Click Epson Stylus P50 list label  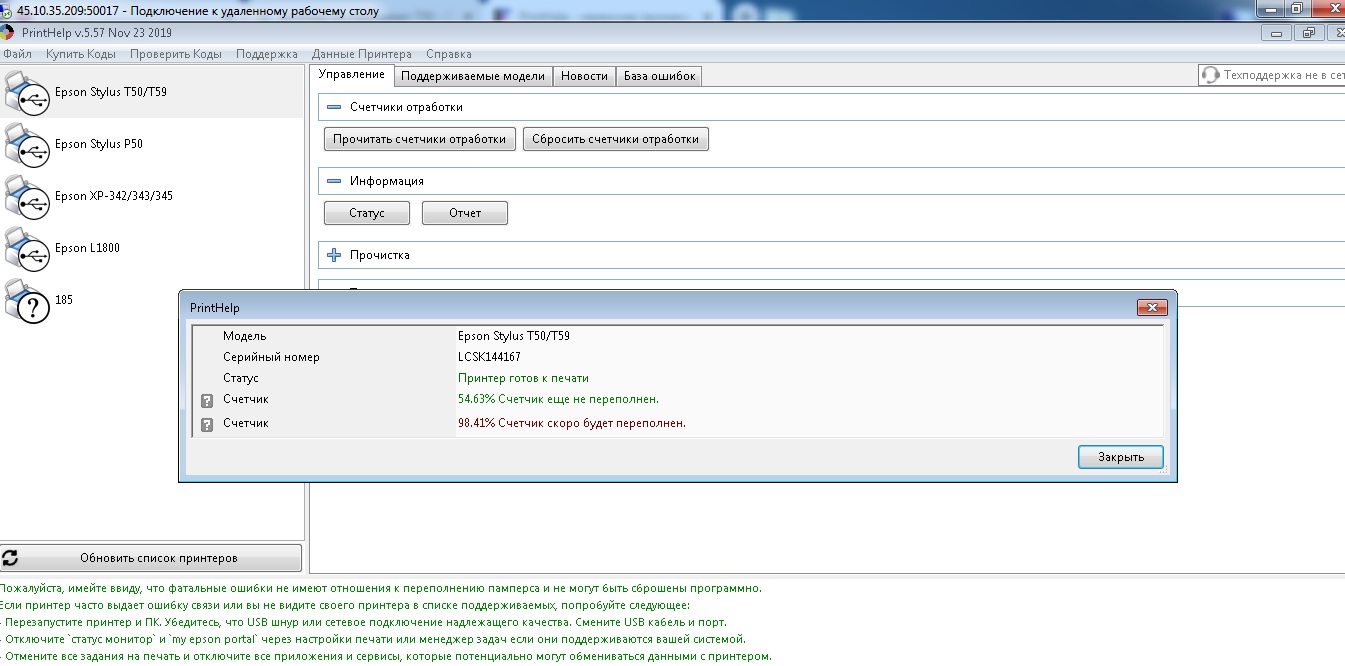[x=99, y=144]
